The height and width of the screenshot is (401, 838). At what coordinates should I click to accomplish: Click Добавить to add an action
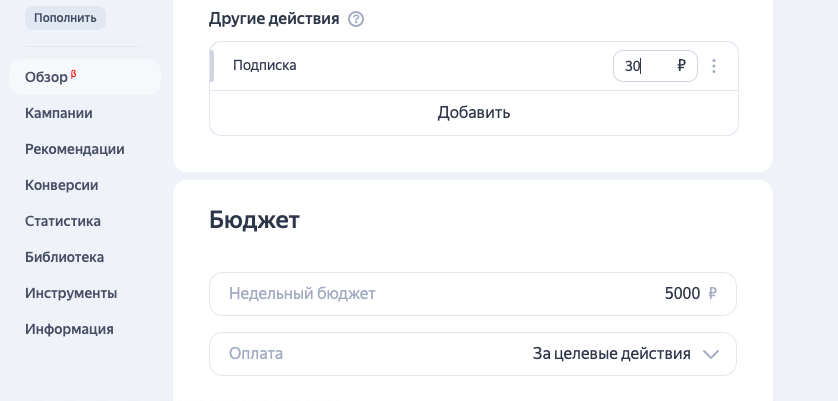point(474,112)
